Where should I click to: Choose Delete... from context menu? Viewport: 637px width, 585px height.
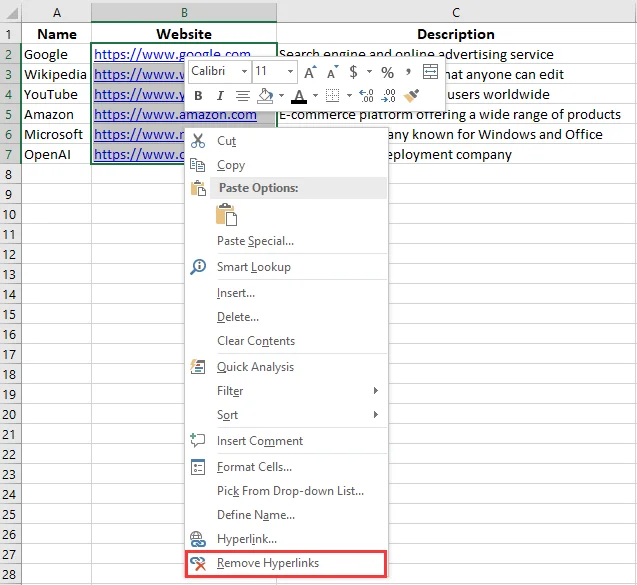click(x=286, y=317)
